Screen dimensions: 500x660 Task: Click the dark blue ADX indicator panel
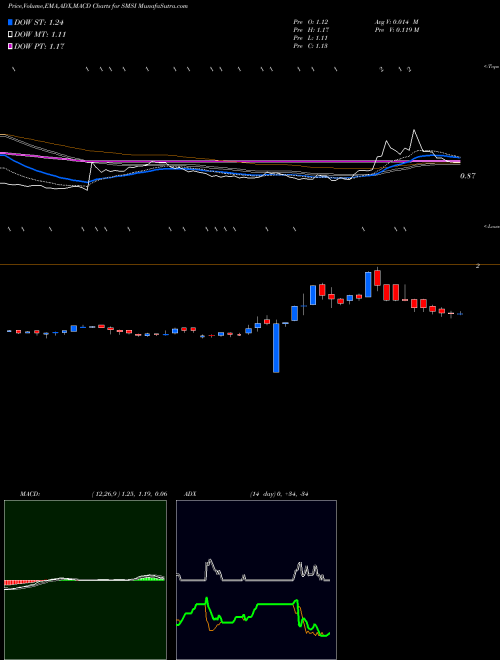(x=256, y=580)
